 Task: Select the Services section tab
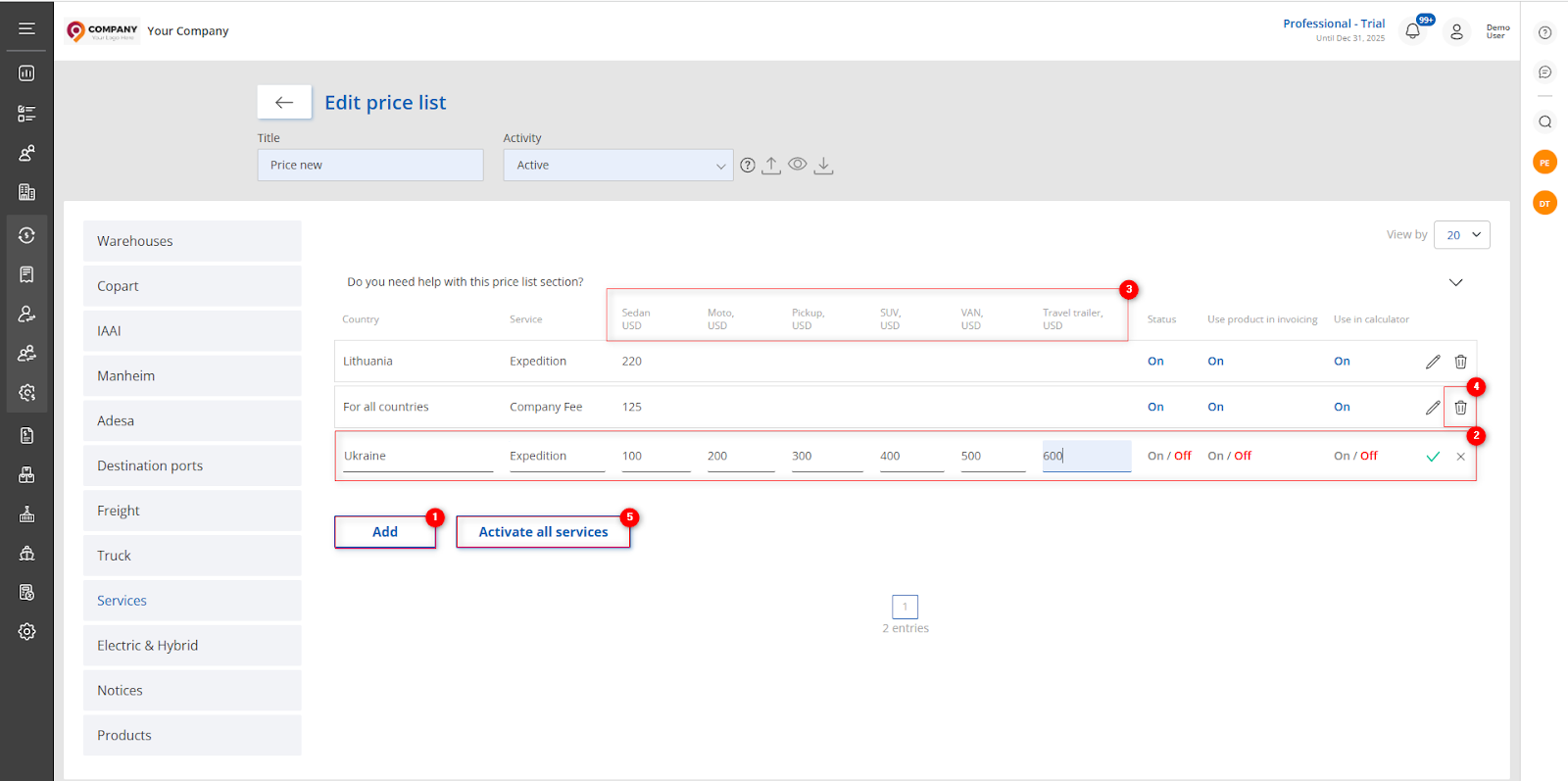point(192,601)
